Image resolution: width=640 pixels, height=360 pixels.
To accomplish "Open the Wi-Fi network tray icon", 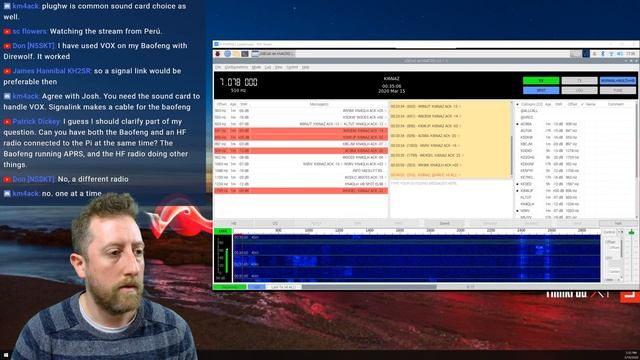I will pos(611,54).
